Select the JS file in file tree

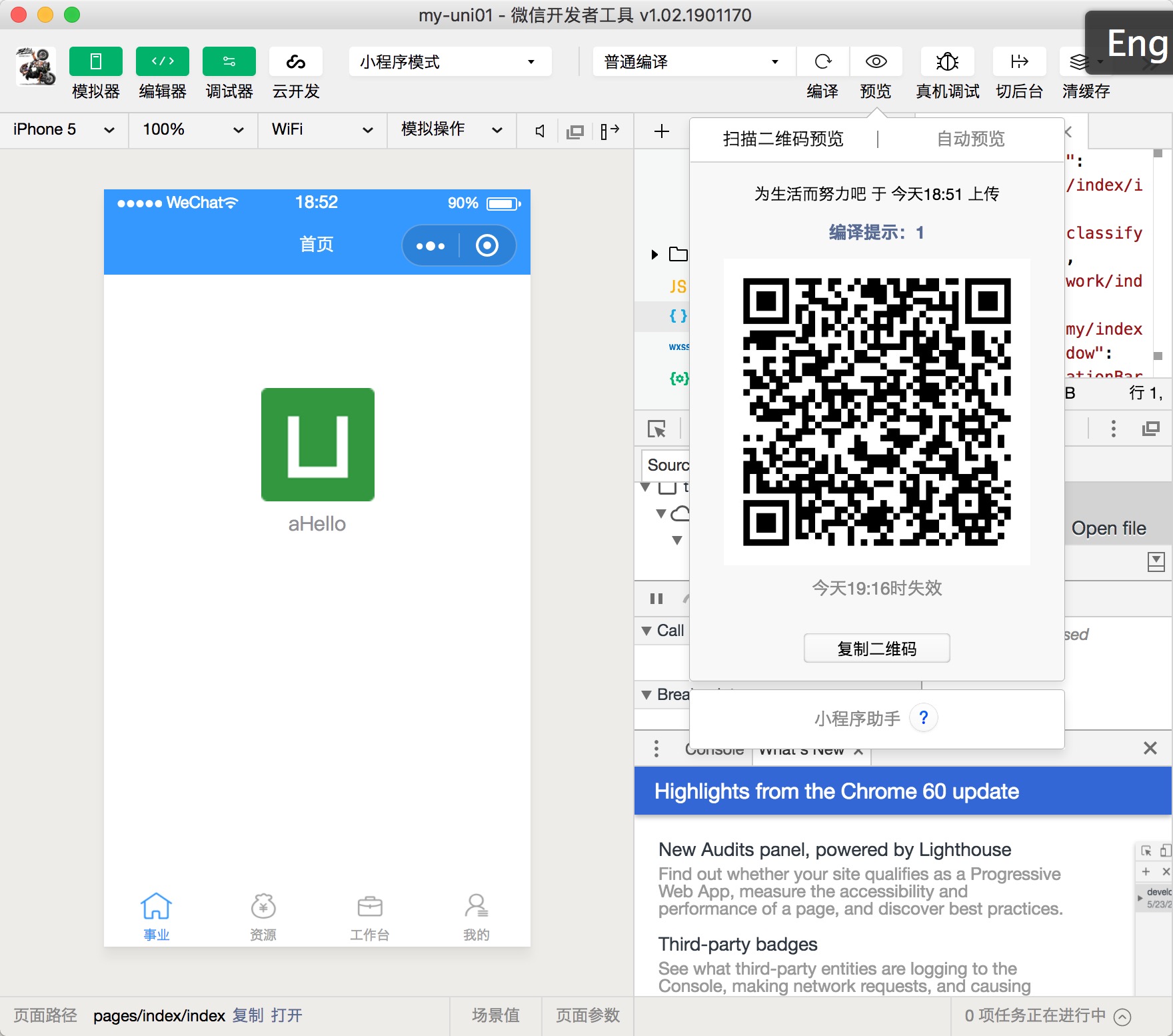[678, 287]
